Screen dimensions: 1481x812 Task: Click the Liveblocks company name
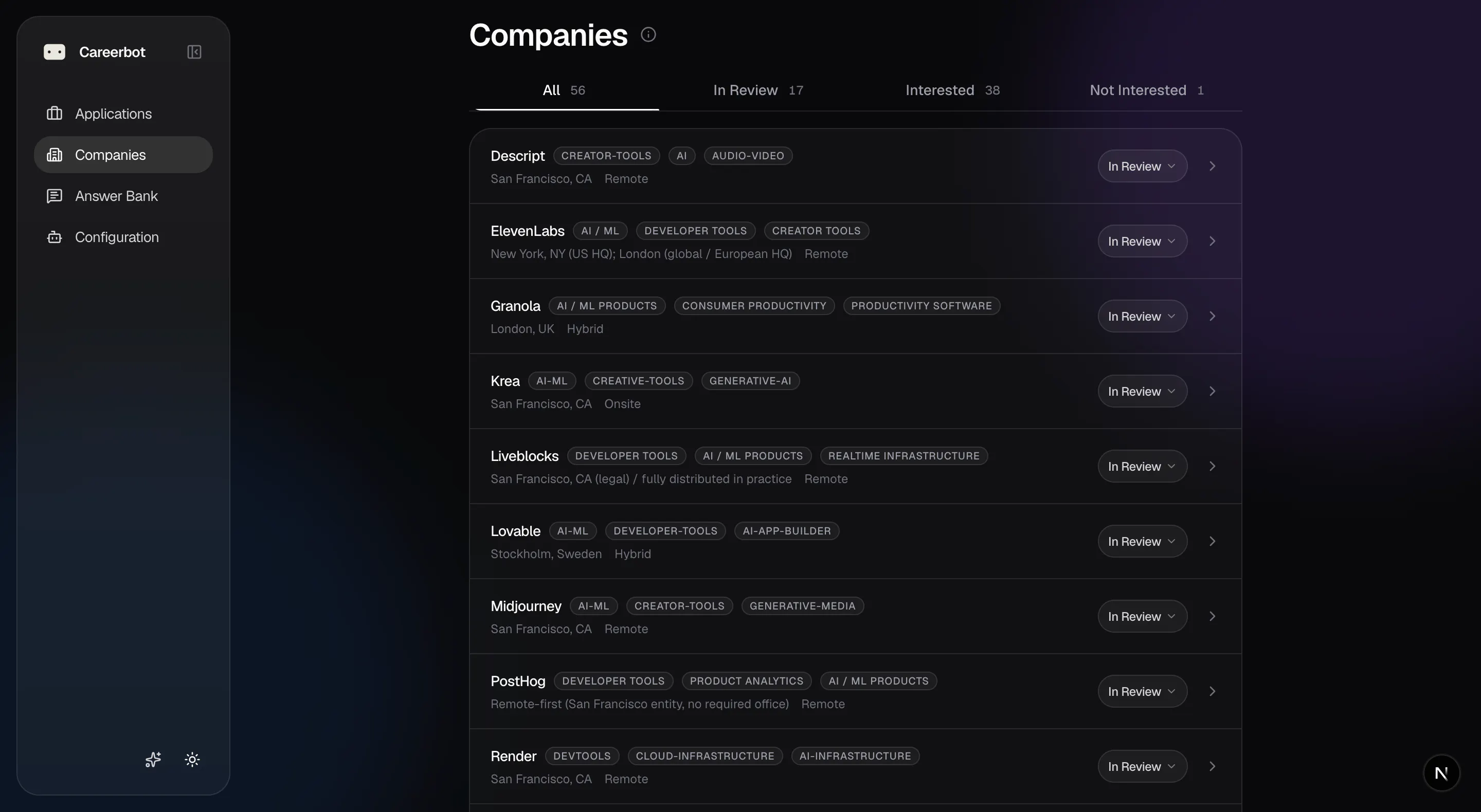click(x=525, y=456)
